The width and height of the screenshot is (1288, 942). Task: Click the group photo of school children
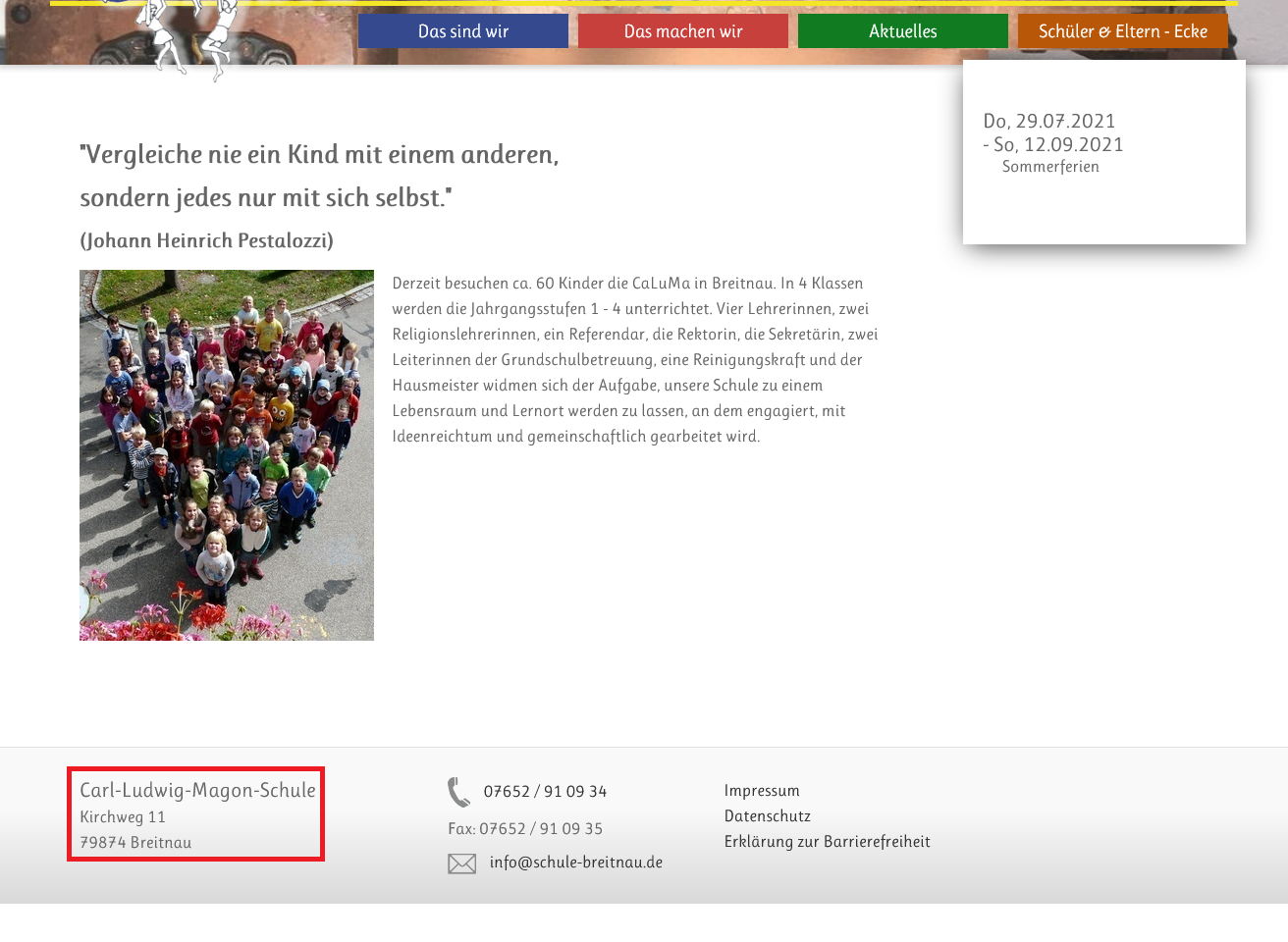(x=227, y=455)
